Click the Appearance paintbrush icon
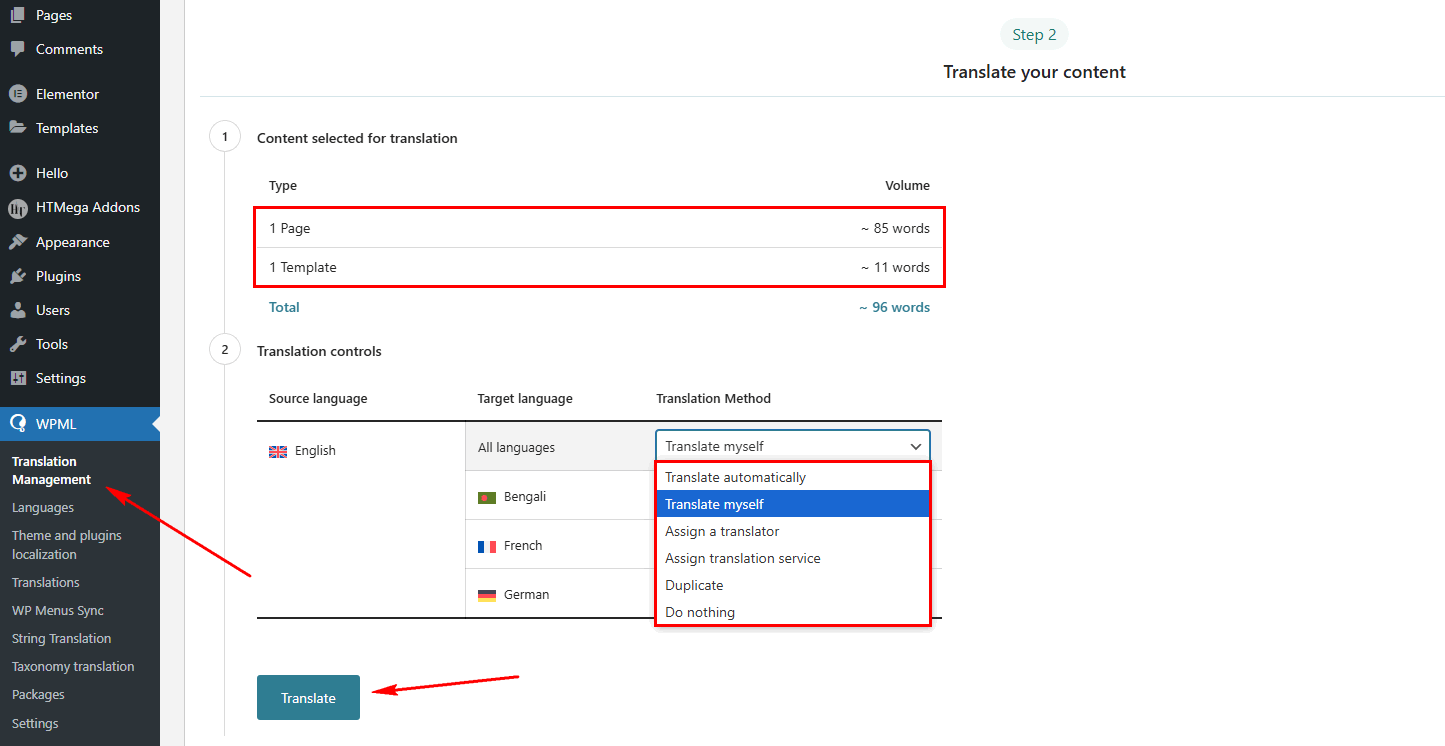The width and height of the screenshot is (1445, 746). (17, 242)
